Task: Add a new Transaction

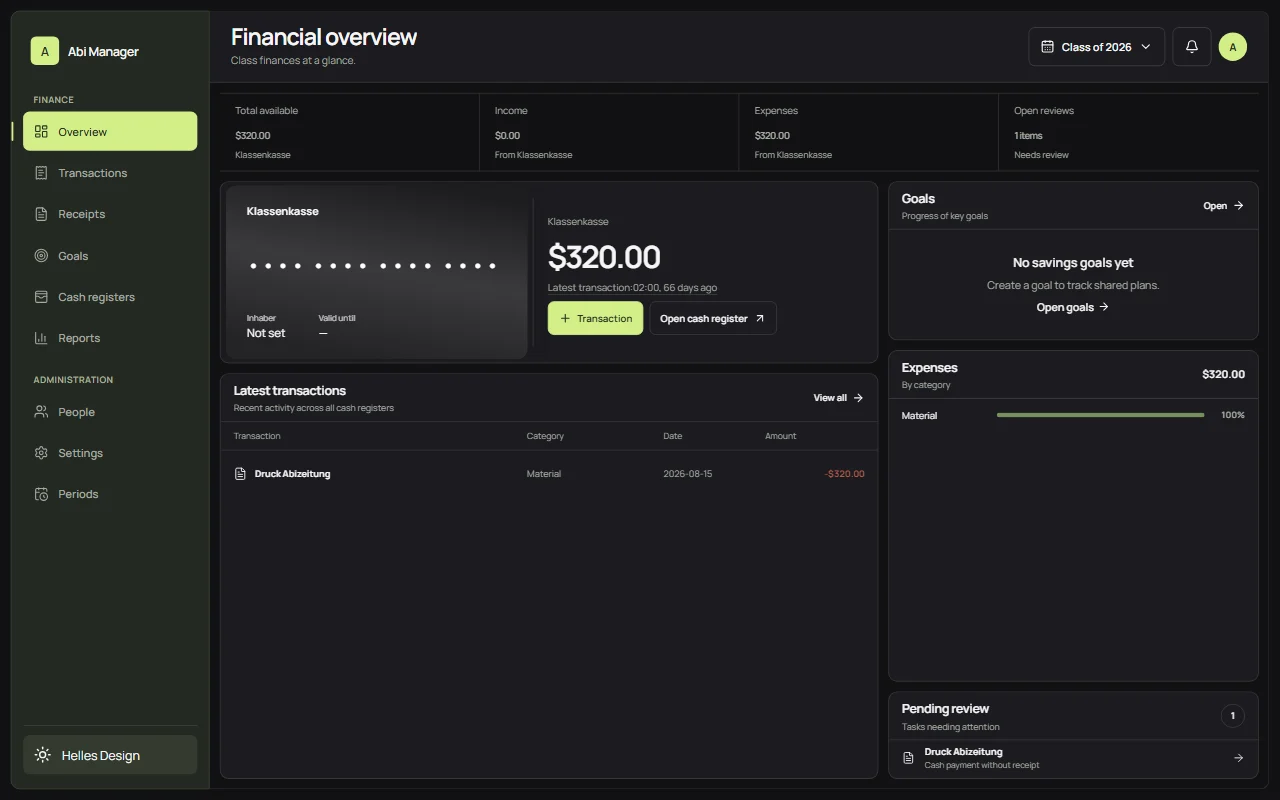Action: 595,318
